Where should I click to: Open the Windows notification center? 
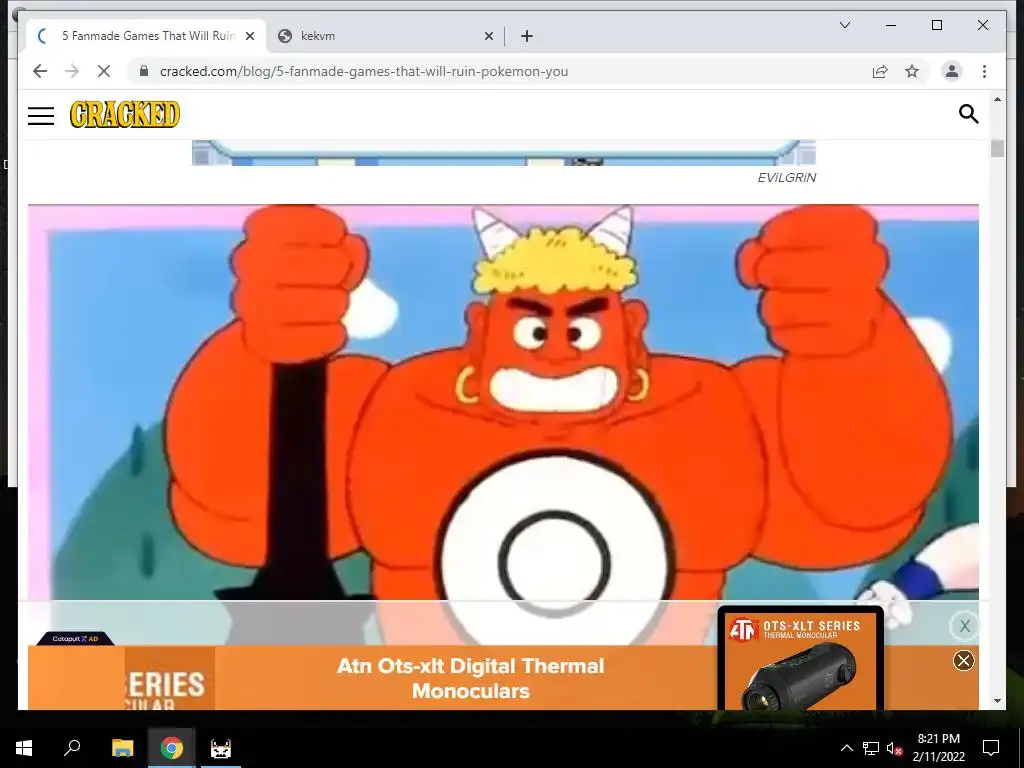[991, 748]
